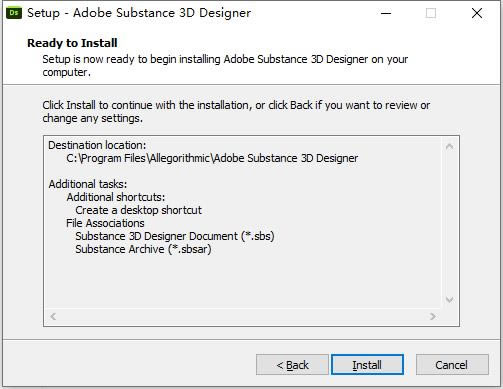The image size is (503, 389).
Task: Click the 'Ready to Install' heading
Action: [x=72, y=43]
